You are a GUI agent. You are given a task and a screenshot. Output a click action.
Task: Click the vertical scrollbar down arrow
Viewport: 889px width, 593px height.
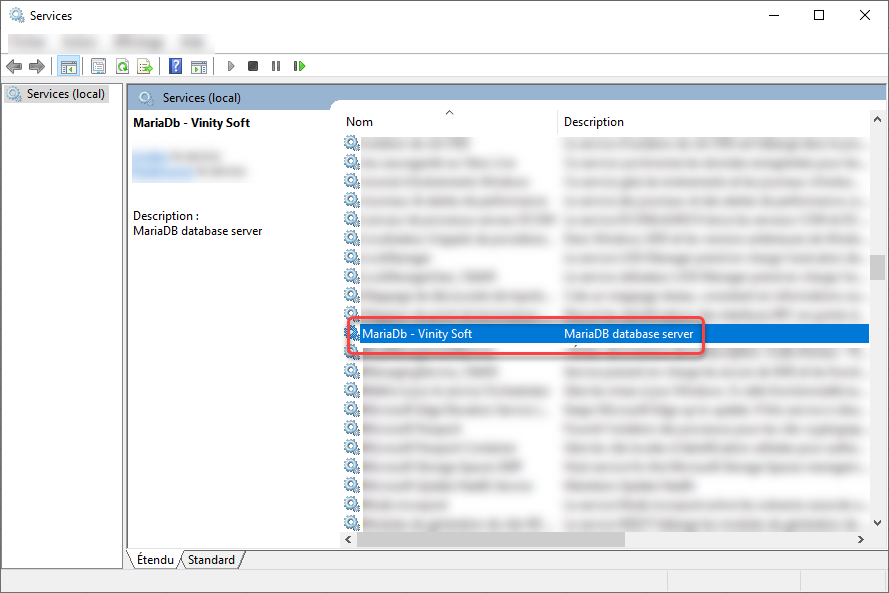(x=877, y=523)
